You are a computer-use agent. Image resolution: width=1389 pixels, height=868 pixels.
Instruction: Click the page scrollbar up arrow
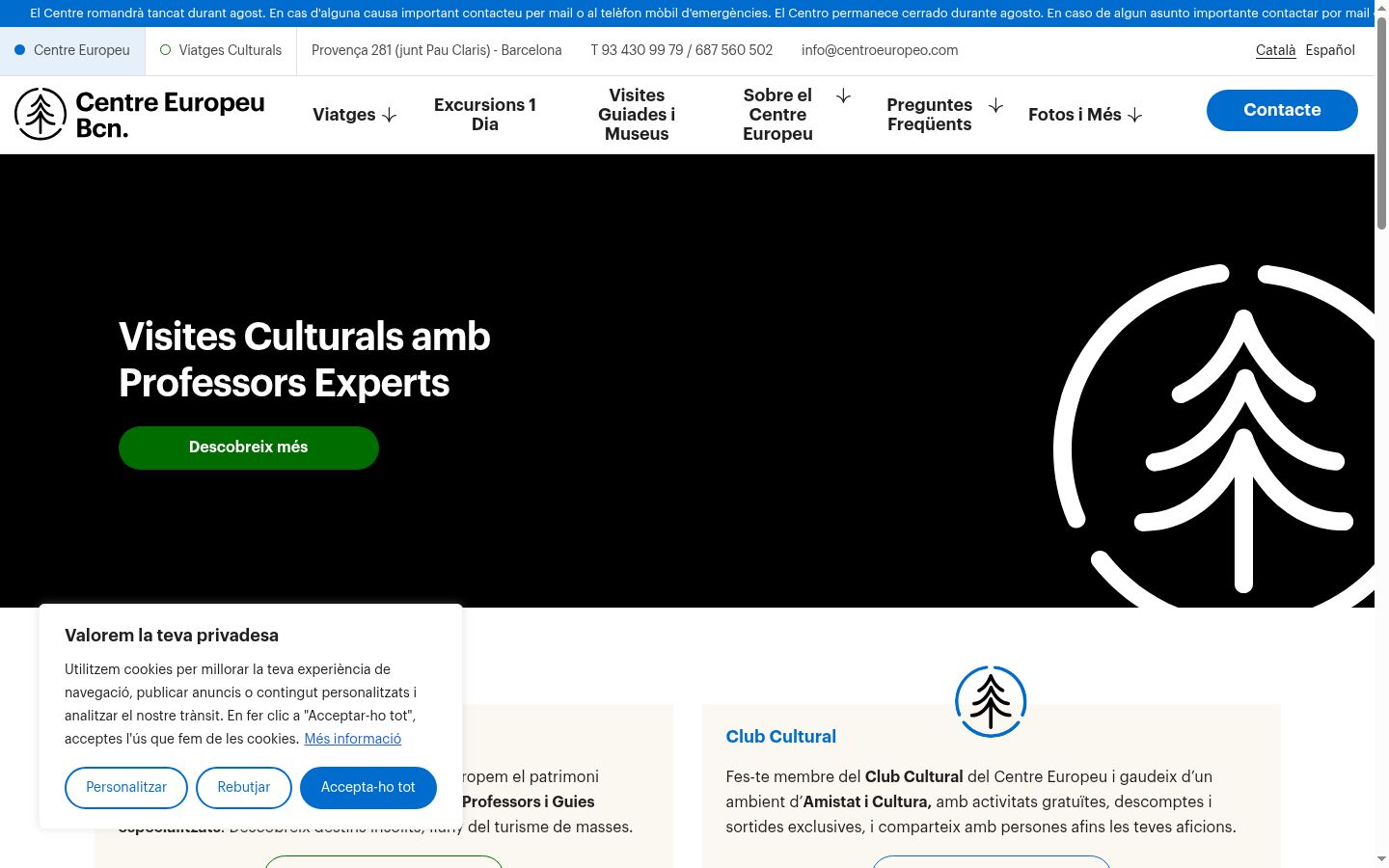pos(1381,8)
